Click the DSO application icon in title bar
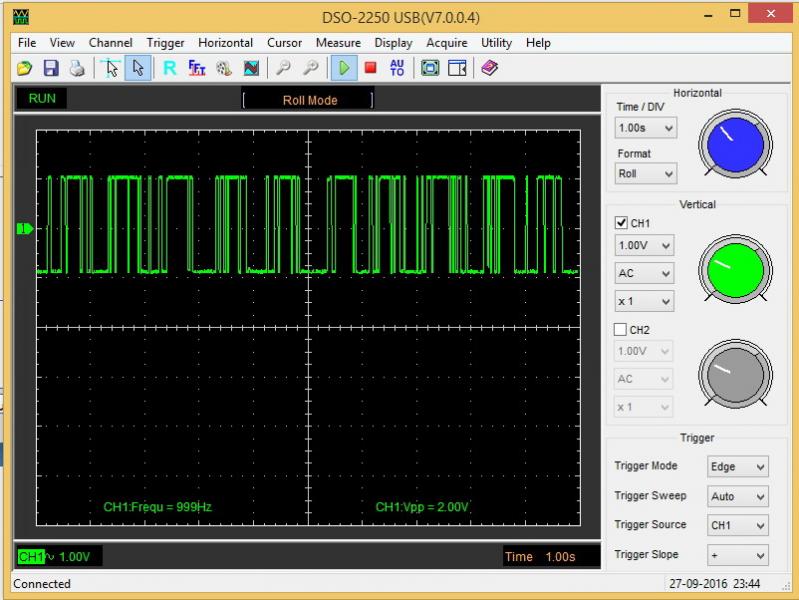 point(21,17)
